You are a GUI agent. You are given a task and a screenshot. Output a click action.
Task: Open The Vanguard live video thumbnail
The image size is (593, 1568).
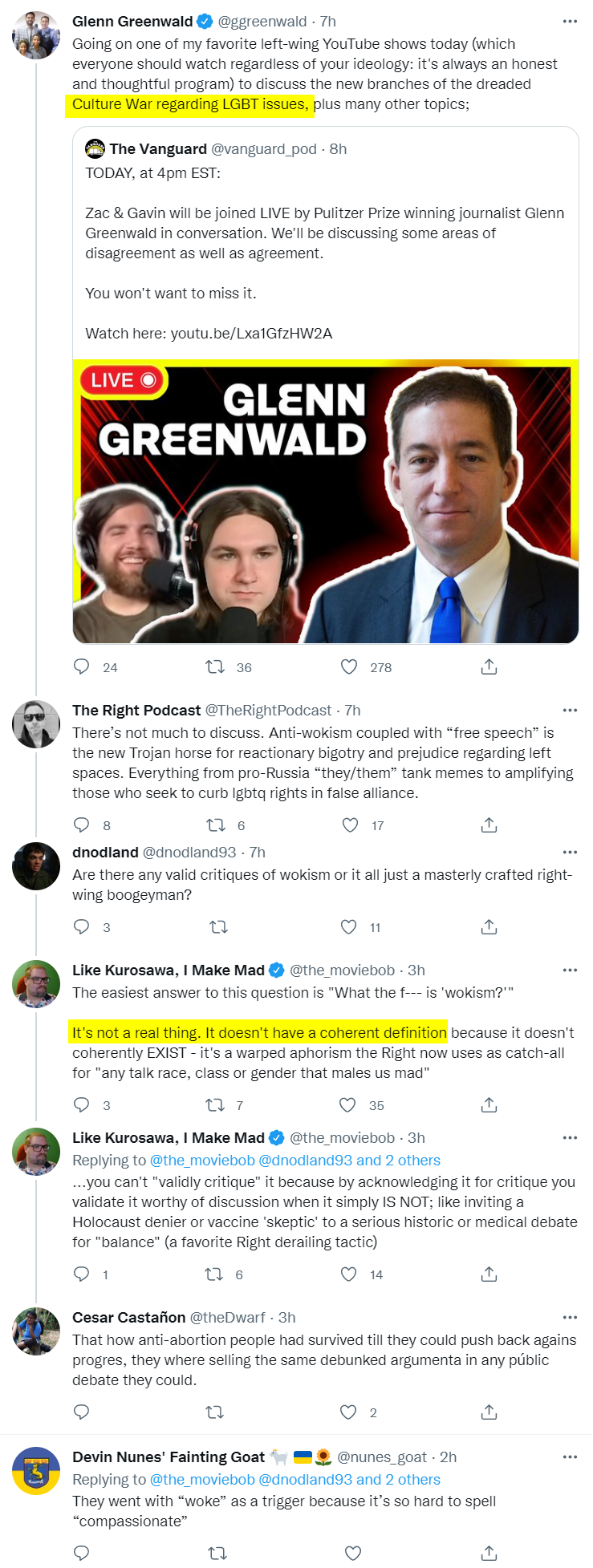(x=325, y=501)
